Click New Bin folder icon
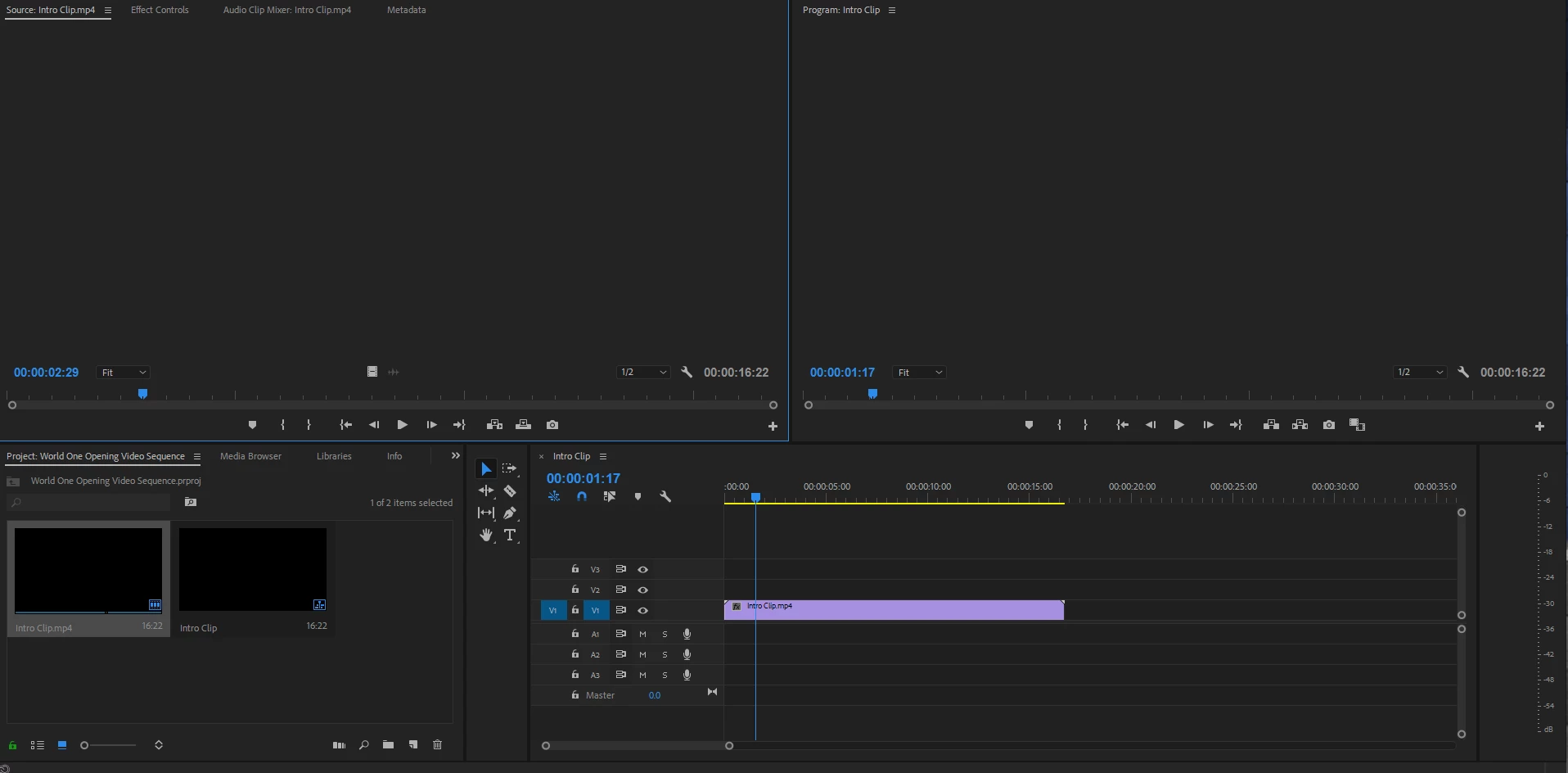 pos(388,745)
